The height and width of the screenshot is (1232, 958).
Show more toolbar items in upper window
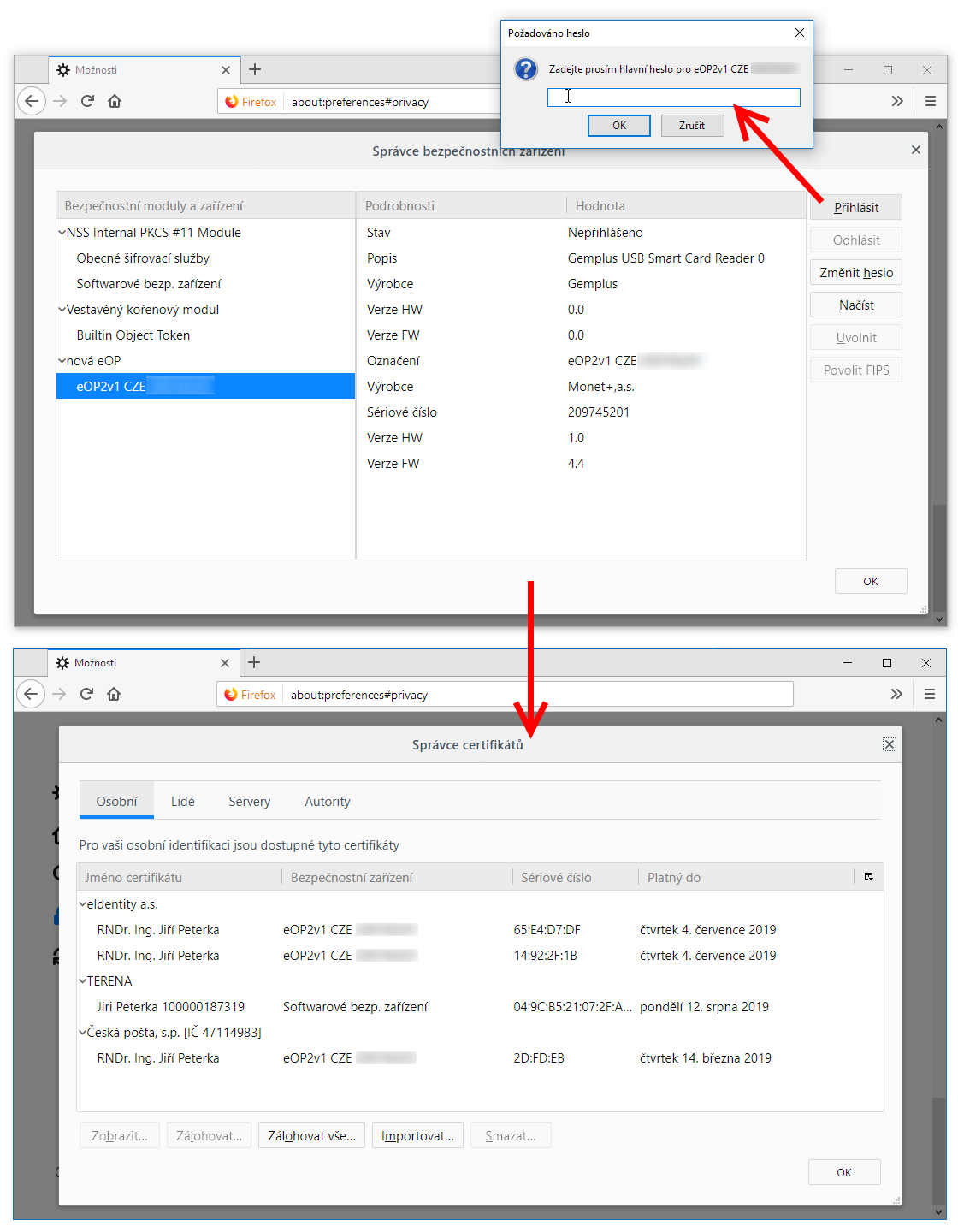pyautogui.click(x=897, y=101)
